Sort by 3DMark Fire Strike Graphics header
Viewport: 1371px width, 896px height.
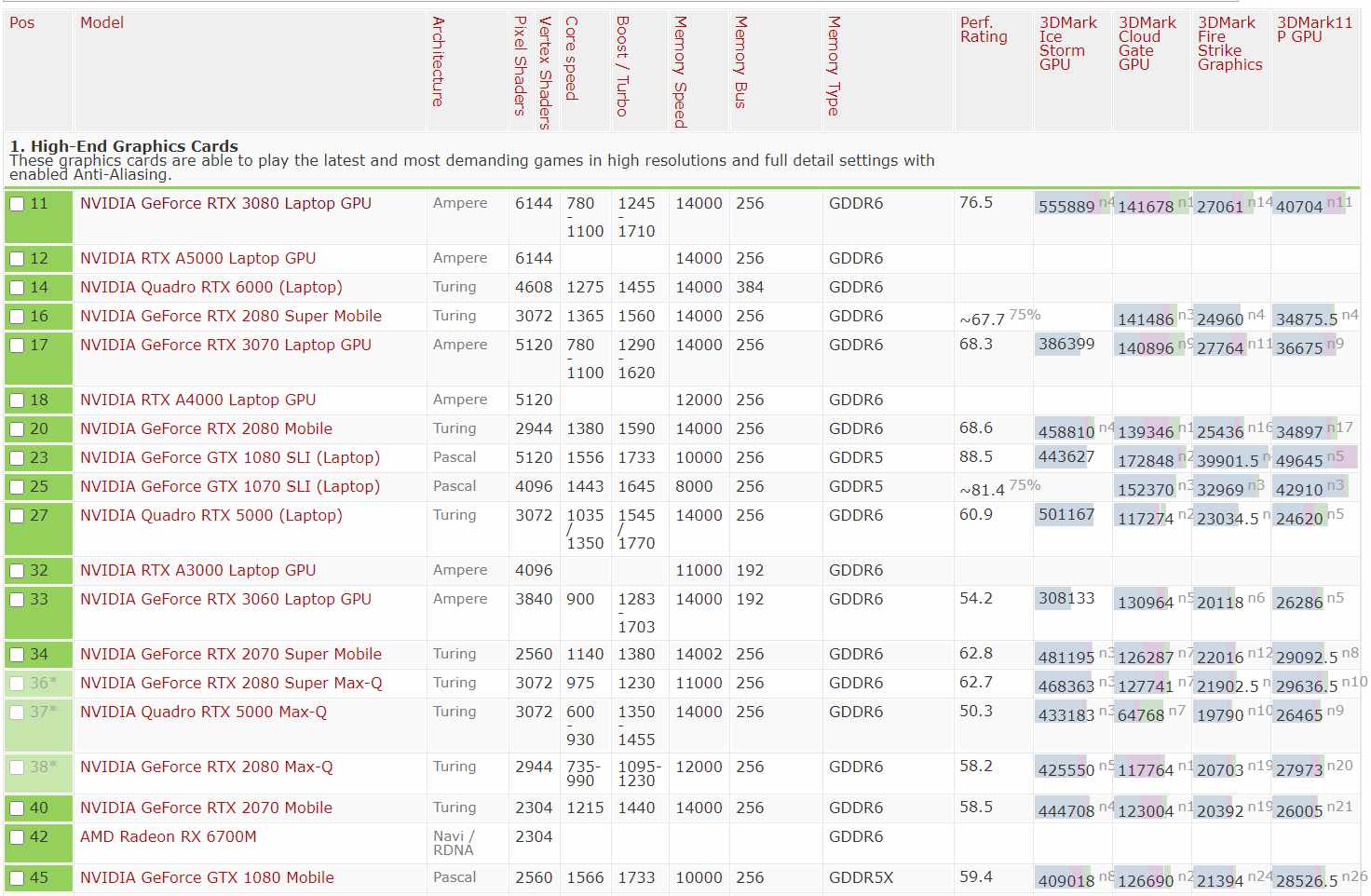(1230, 43)
